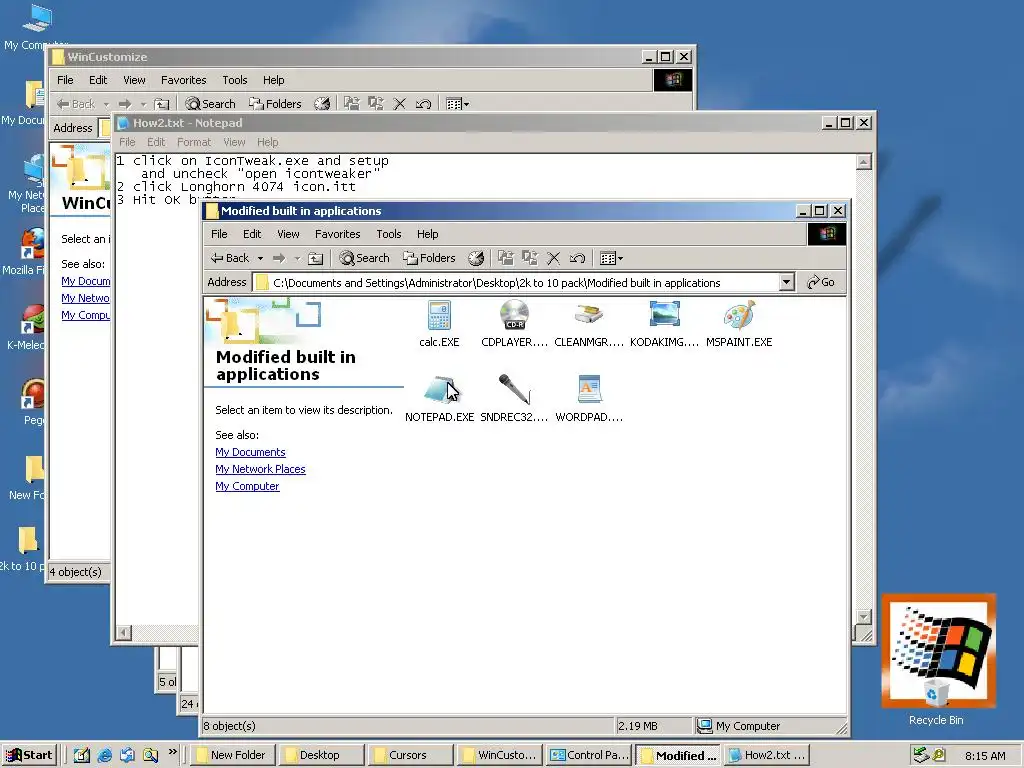
Task: Open Tools menu in Modified built in applications
Action: click(389, 234)
